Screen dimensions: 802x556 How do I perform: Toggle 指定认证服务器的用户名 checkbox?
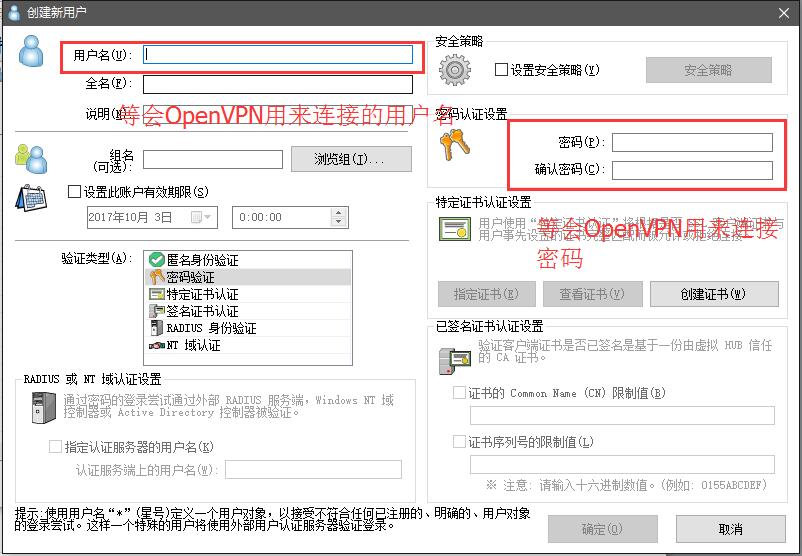click(x=55, y=447)
